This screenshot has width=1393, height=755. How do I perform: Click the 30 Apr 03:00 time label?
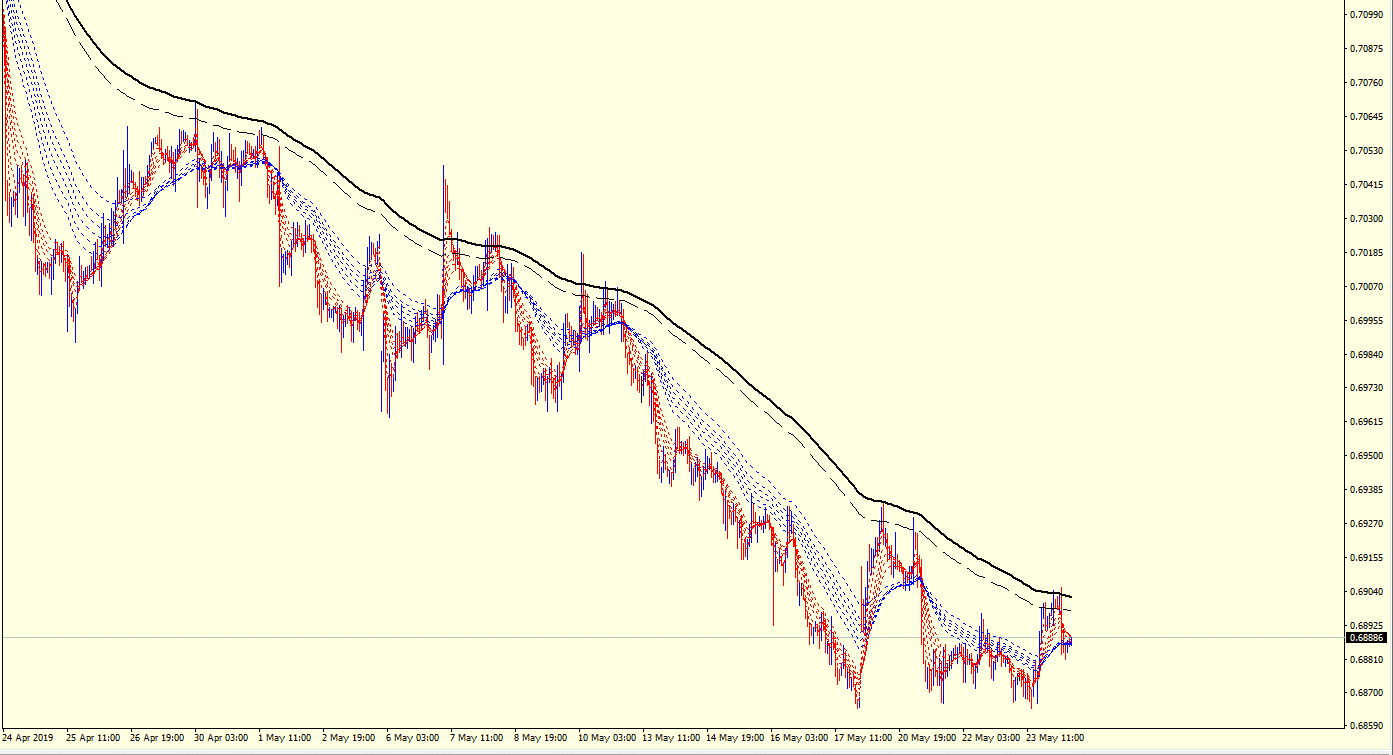click(220, 738)
